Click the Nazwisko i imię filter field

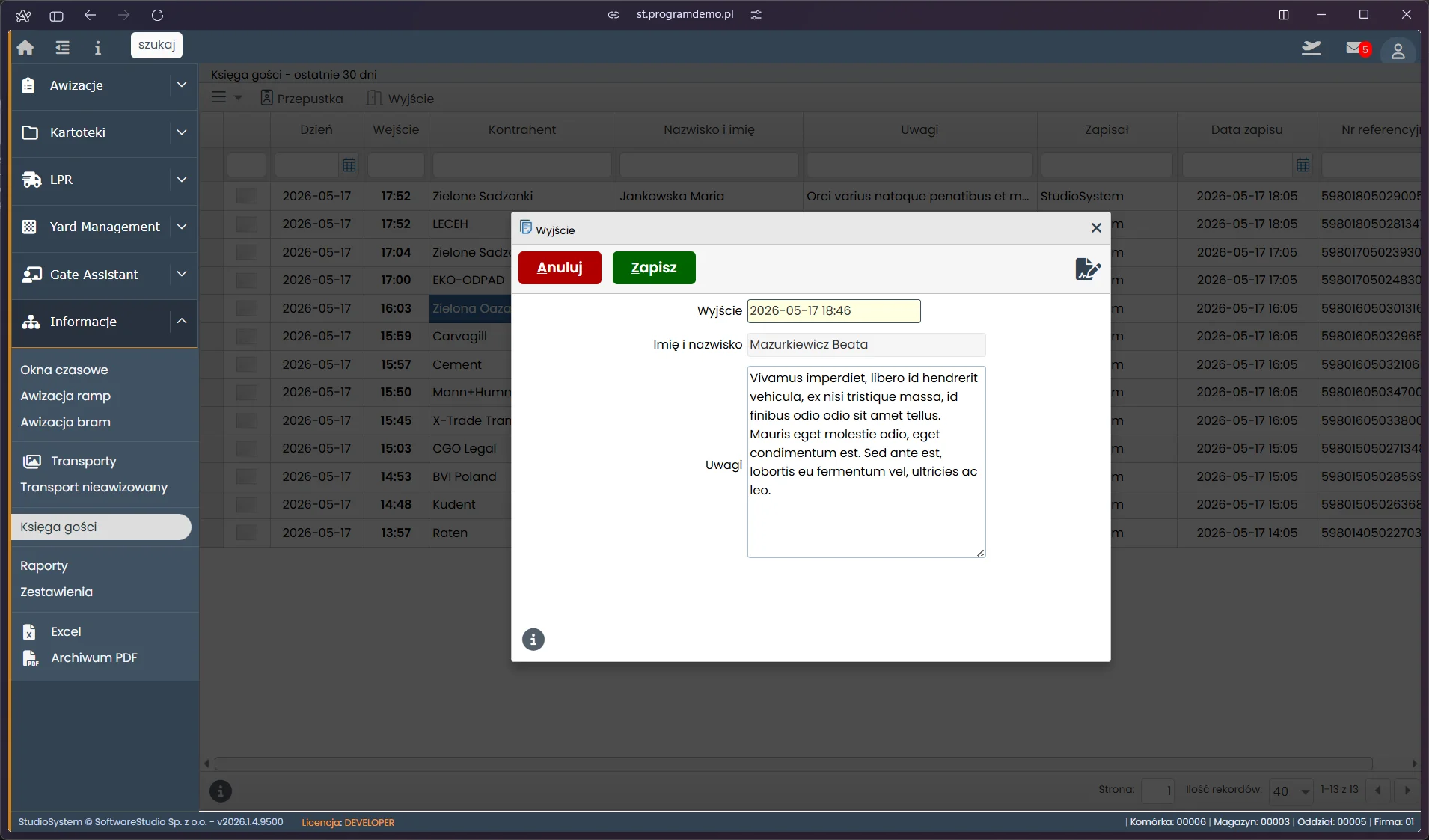(709, 165)
